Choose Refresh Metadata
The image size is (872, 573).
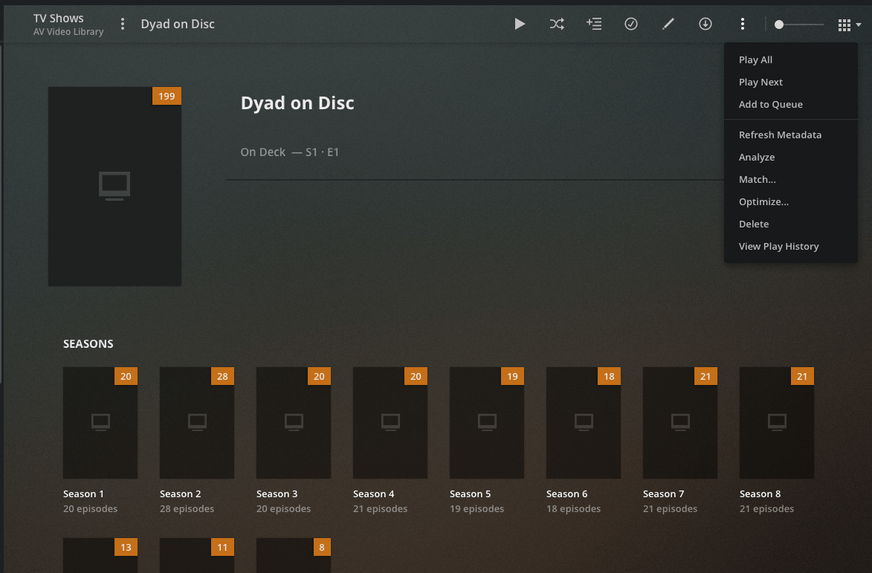pos(790,135)
